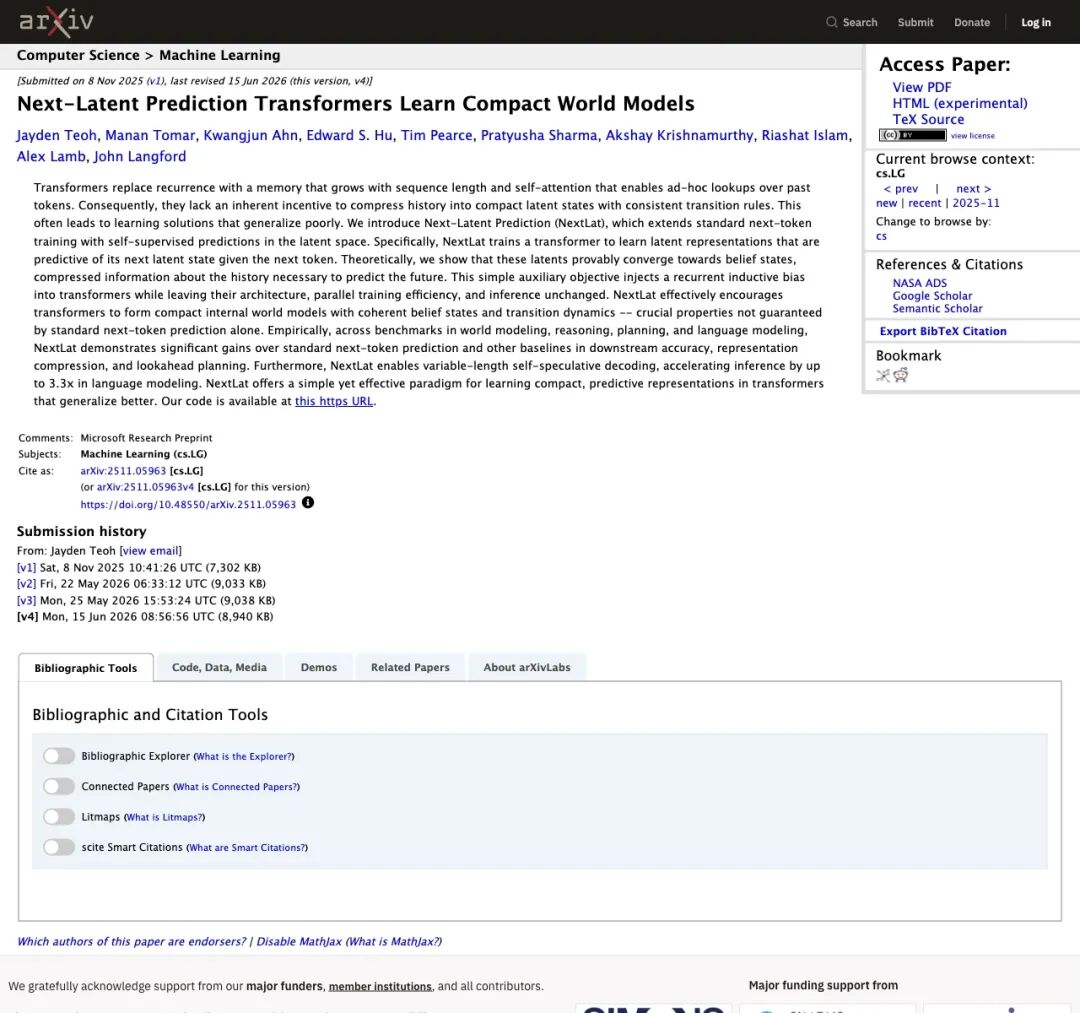The height and width of the screenshot is (1013, 1080).
Task: Bookmark with the Reddit icon
Action: [901, 375]
